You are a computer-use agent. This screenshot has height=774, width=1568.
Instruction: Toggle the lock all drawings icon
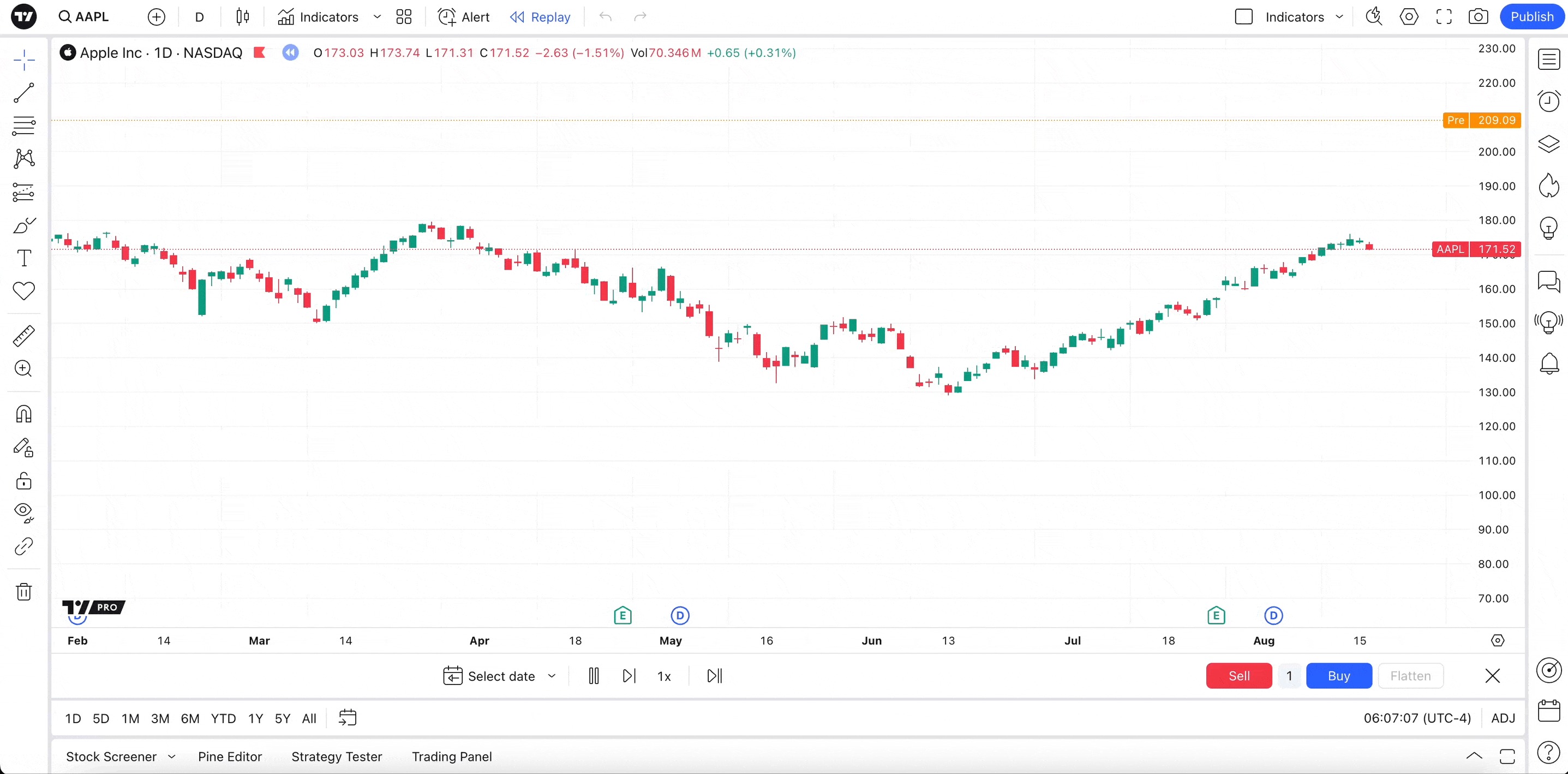pos(24,481)
